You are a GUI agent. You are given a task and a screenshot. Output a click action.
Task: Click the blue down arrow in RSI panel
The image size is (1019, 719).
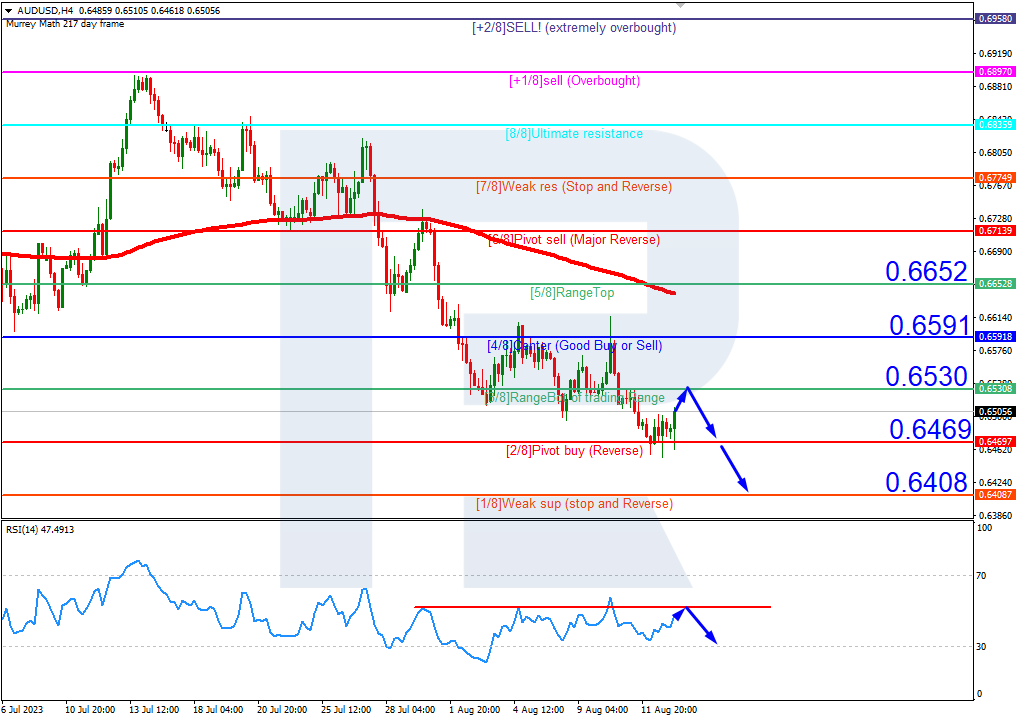coord(704,628)
